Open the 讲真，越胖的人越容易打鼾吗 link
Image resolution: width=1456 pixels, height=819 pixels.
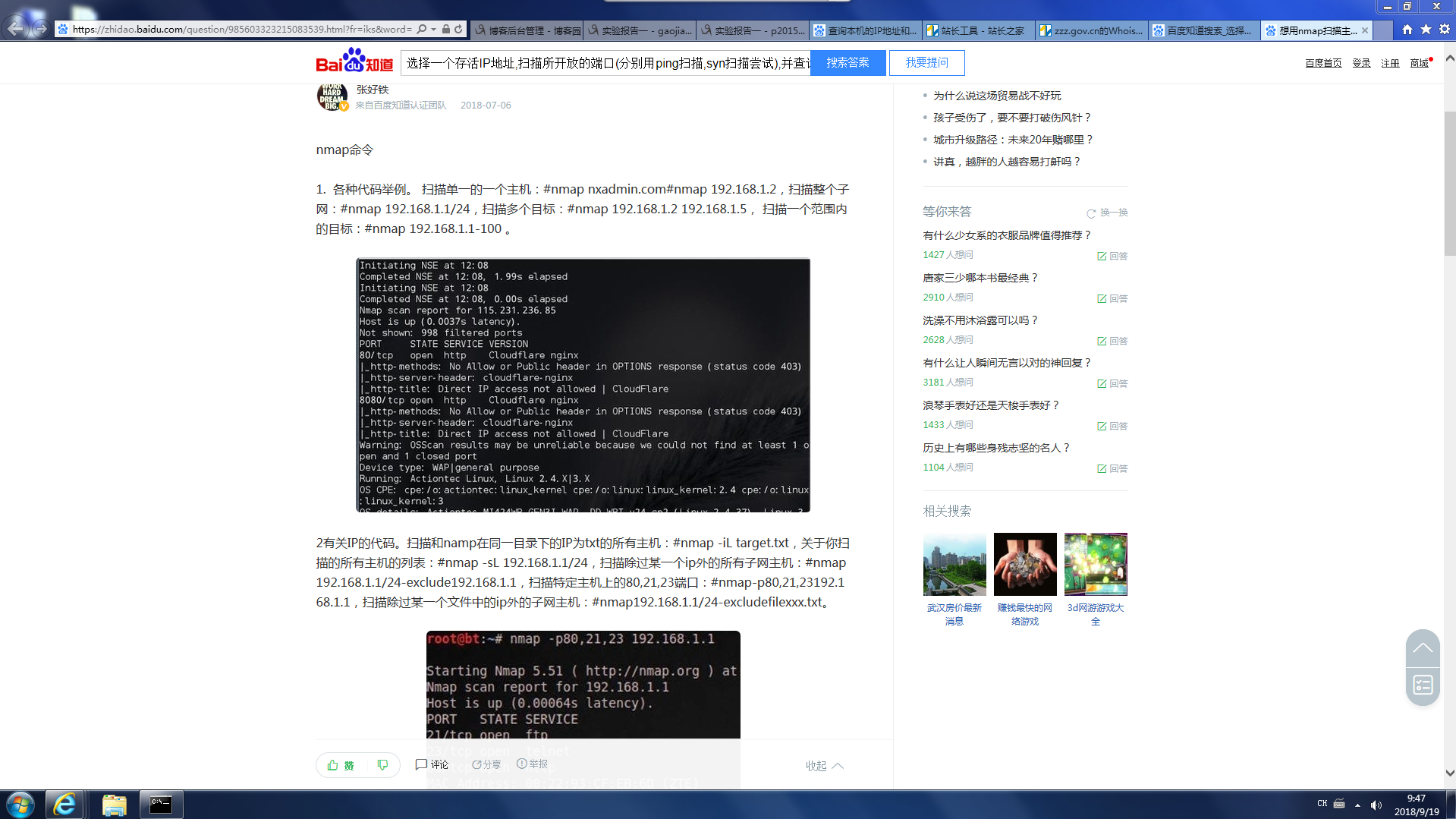pyautogui.click(x=1007, y=162)
